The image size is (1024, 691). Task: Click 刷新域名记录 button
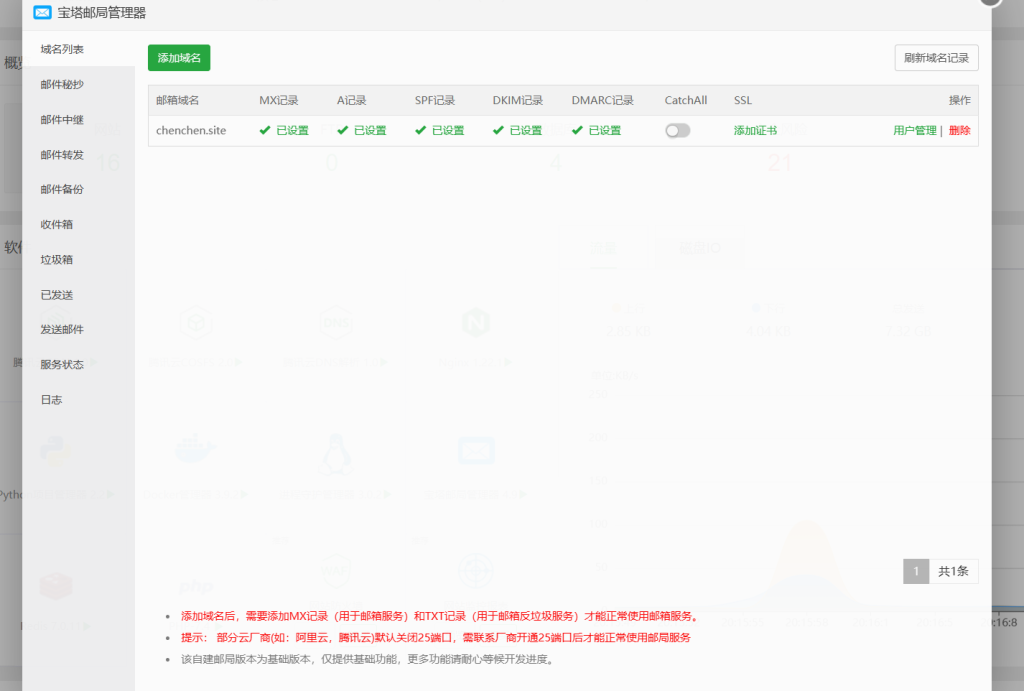click(936, 58)
